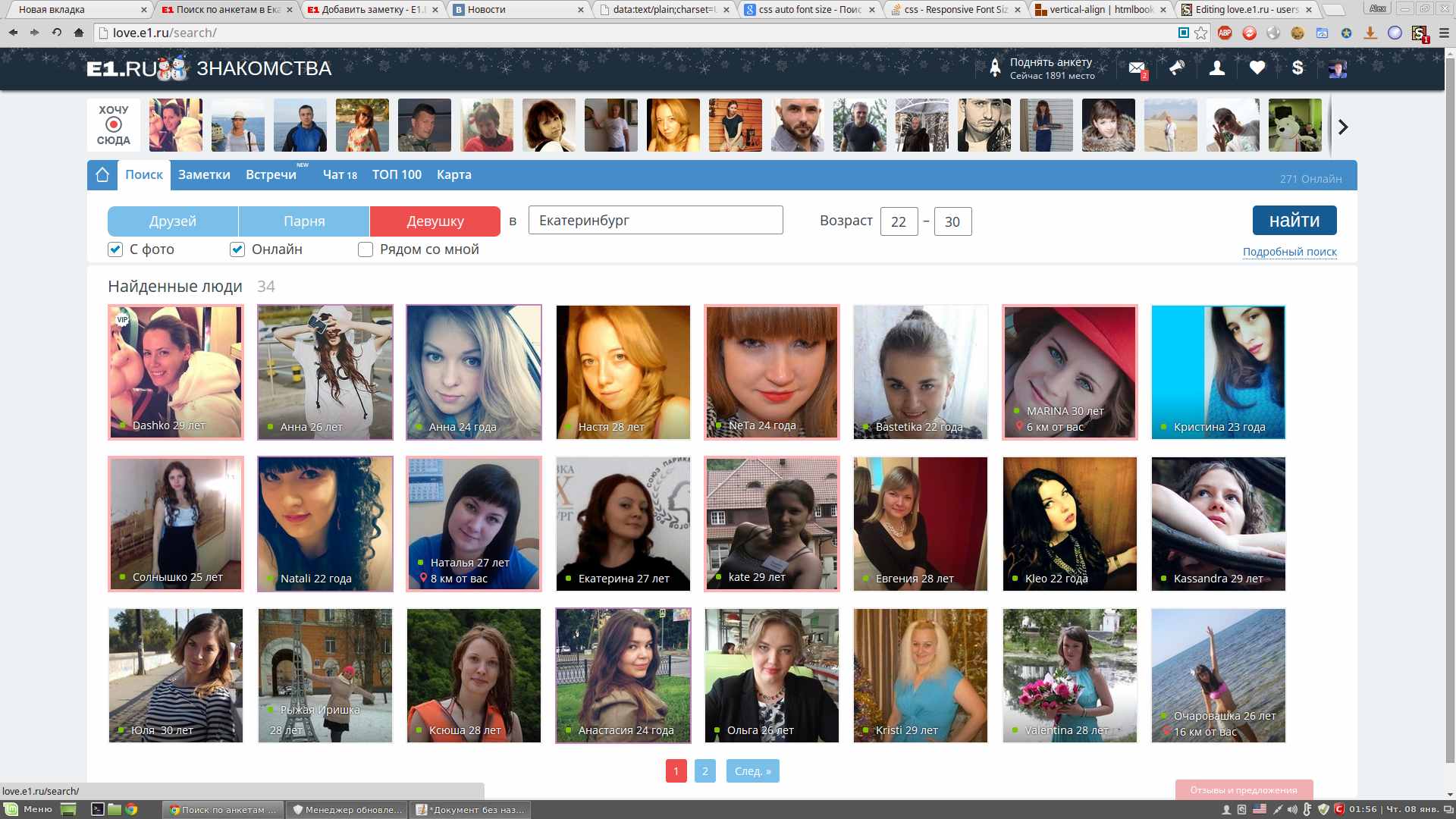Click the maximum age field showing 30
This screenshot has height=819, width=1456.
point(953,221)
